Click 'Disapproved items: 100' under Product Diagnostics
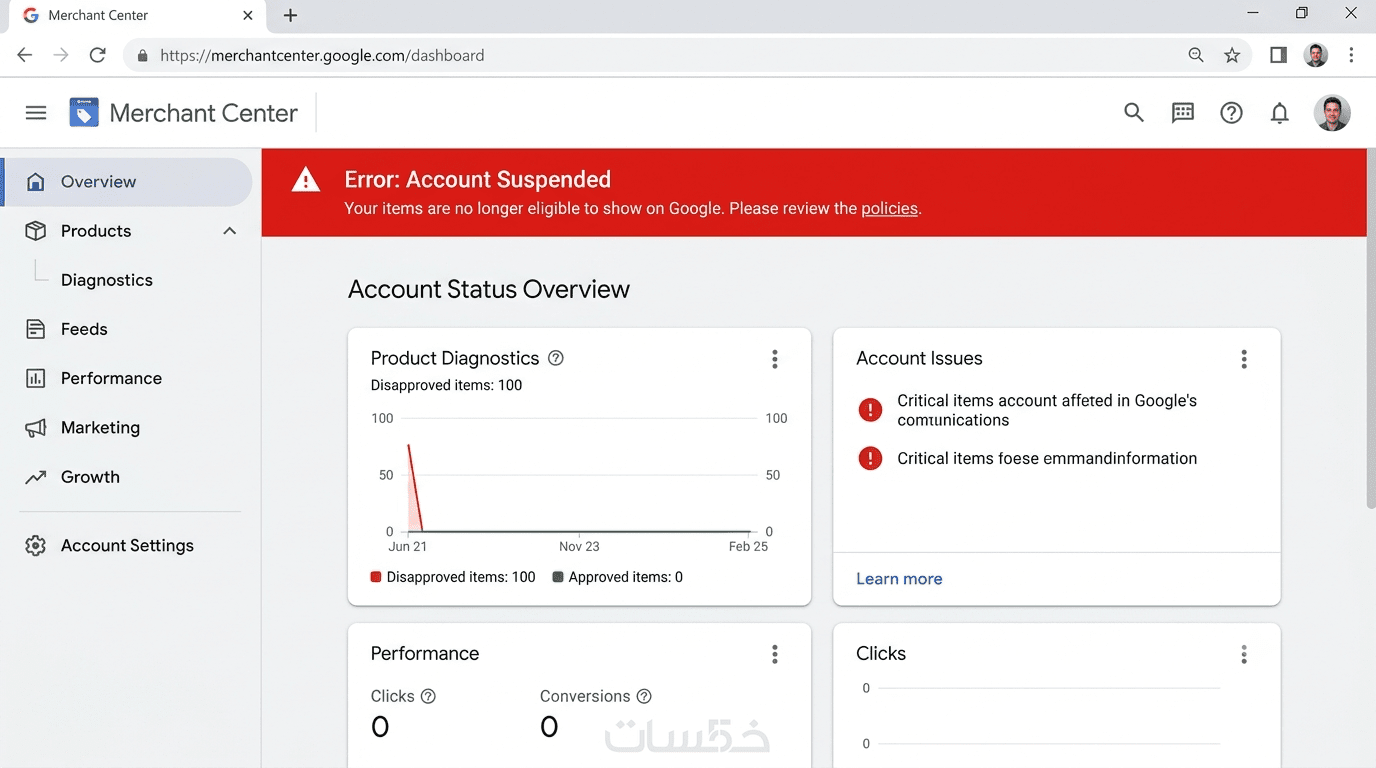 (446, 385)
